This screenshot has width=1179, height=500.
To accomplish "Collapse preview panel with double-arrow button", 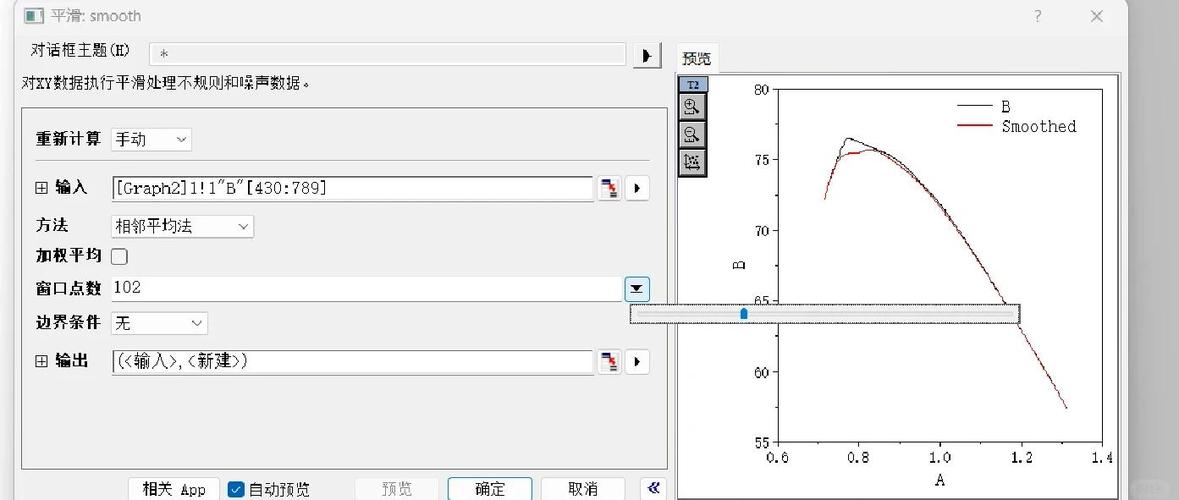I will tap(653, 489).
